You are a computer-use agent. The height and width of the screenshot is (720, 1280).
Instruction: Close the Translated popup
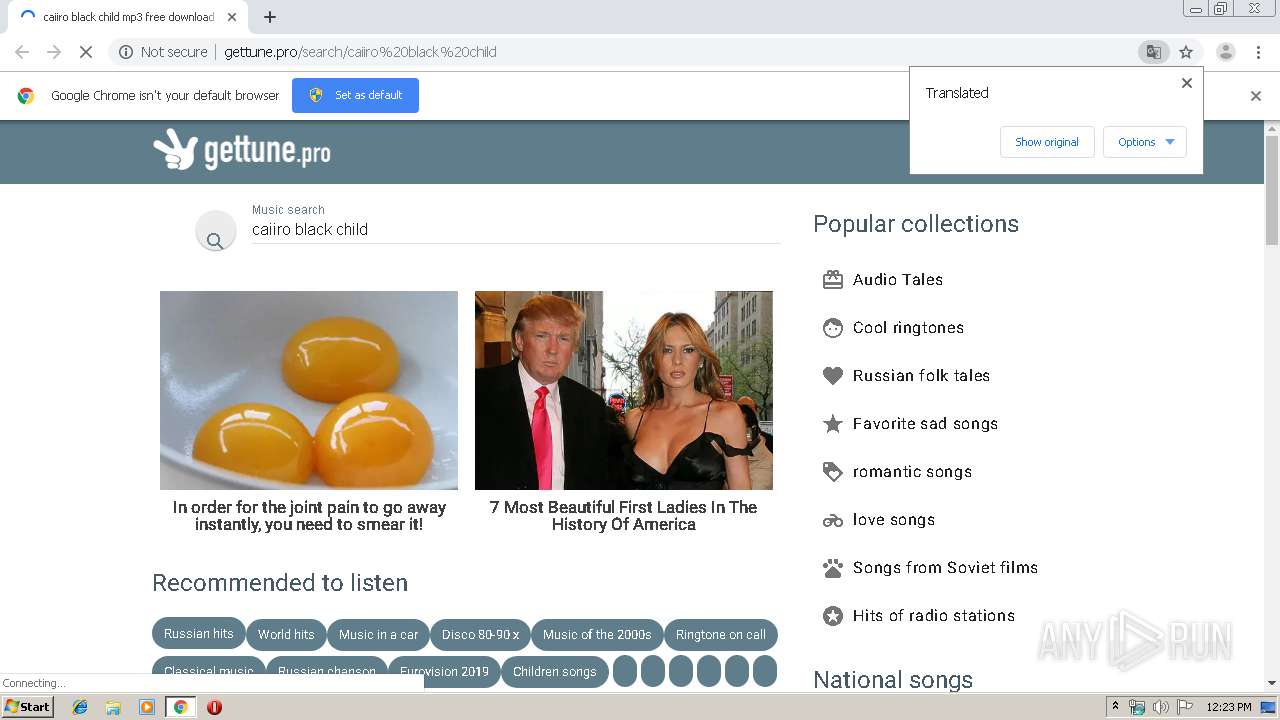[x=1187, y=83]
